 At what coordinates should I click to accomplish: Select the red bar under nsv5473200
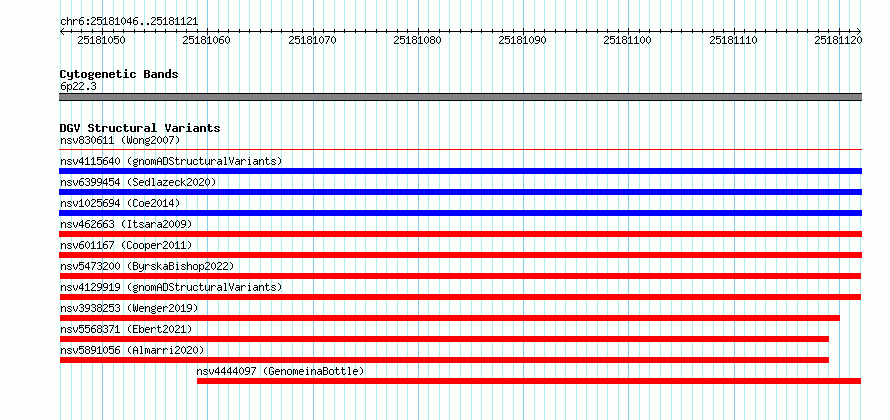point(460,276)
